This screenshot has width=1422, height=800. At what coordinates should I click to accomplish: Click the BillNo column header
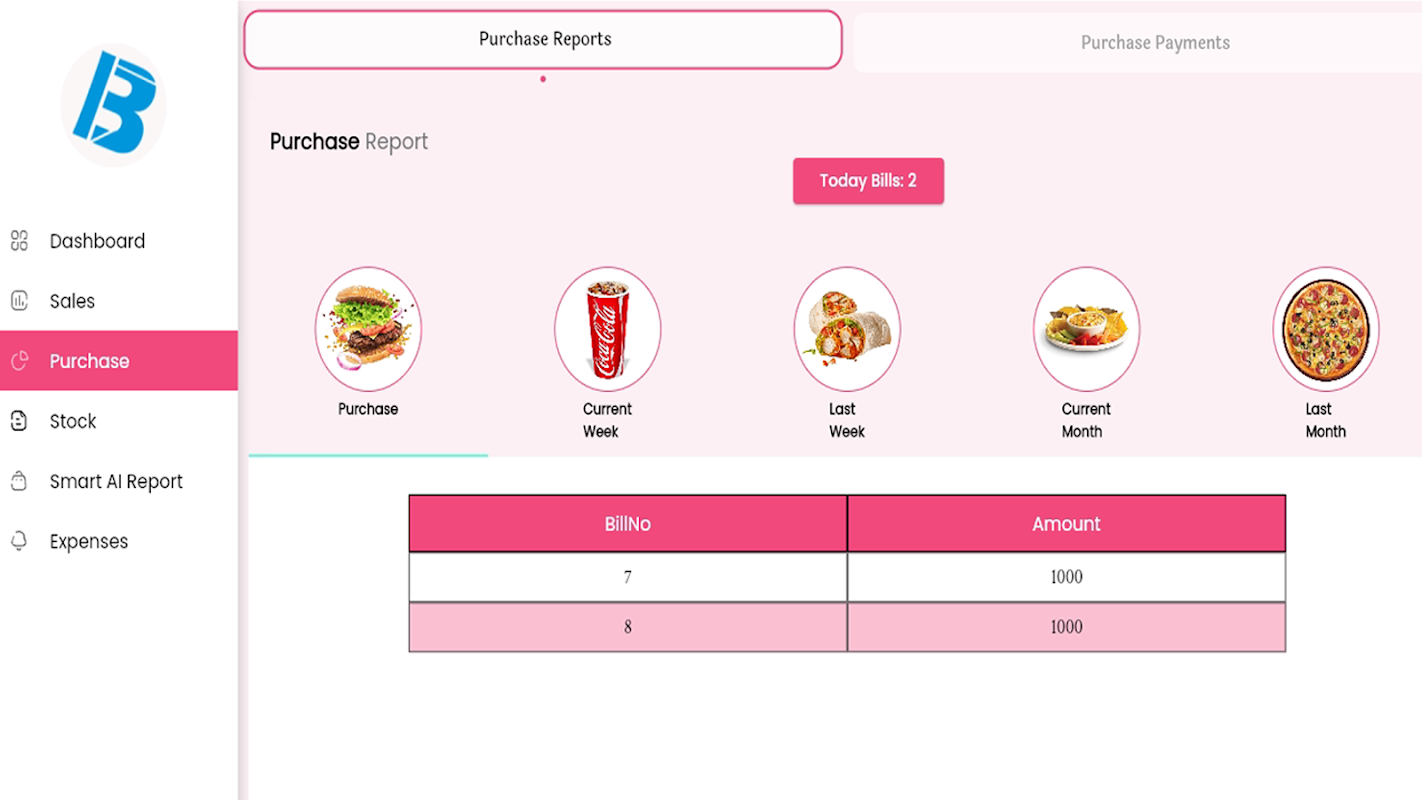(x=627, y=523)
